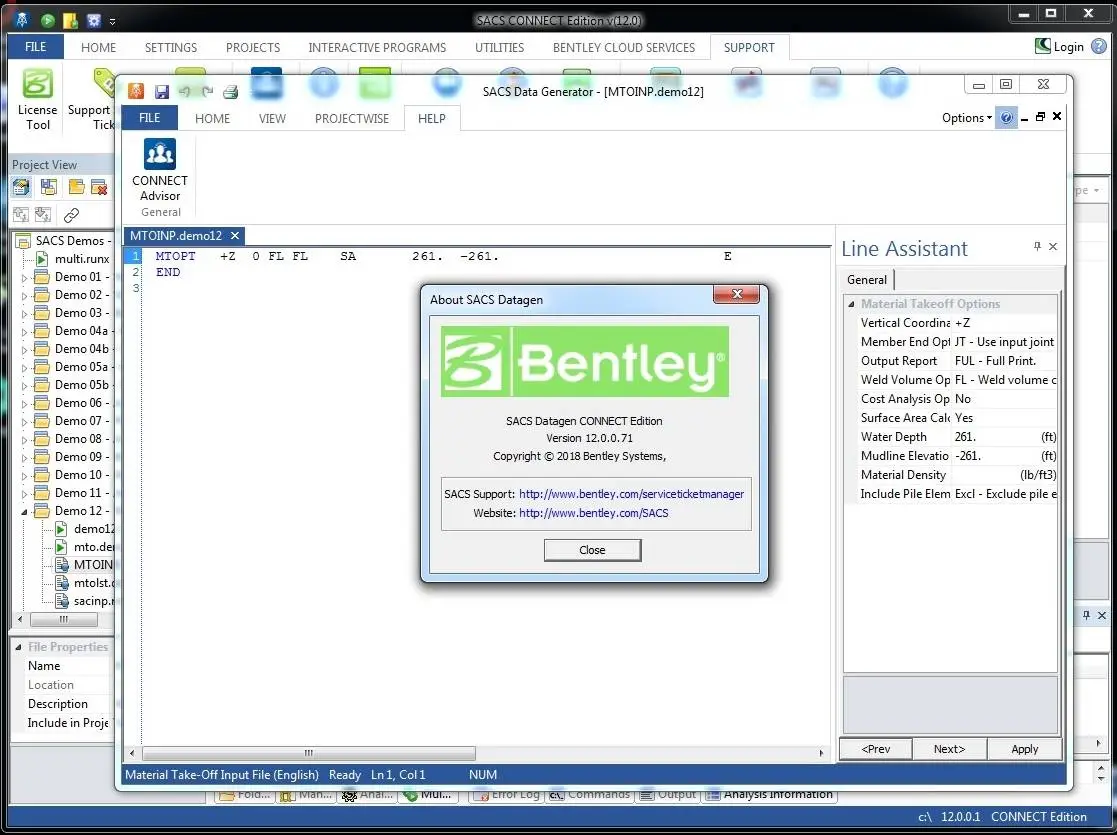Collapse the Demo 12 folder

pos(24,512)
